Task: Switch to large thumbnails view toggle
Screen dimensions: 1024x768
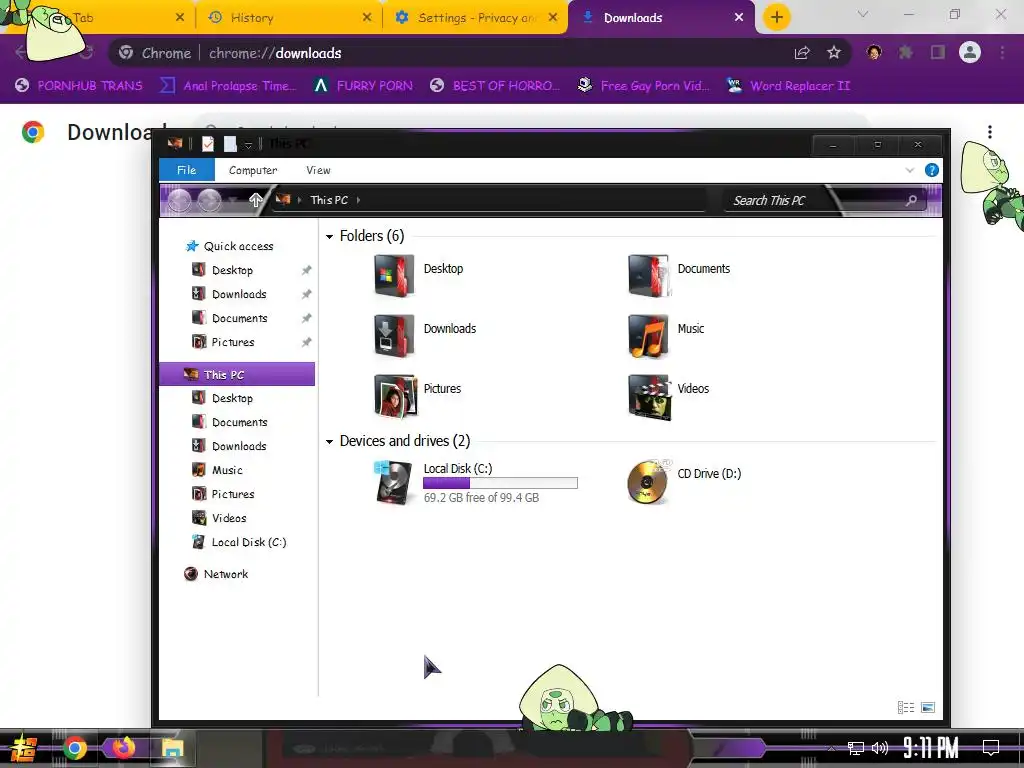Action: coord(928,707)
